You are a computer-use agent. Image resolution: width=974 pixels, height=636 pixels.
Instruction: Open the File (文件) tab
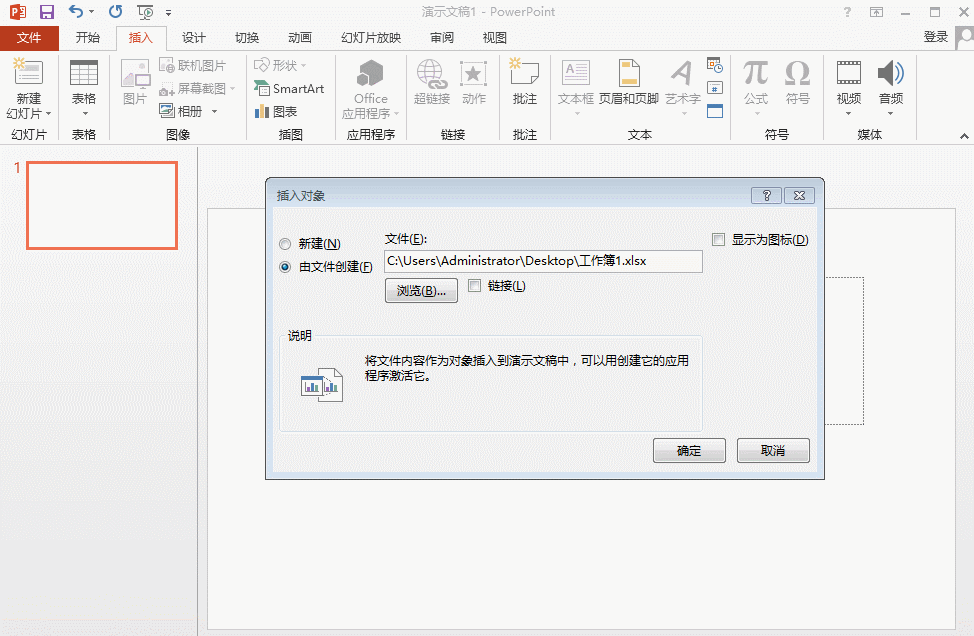(x=29, y=38)
